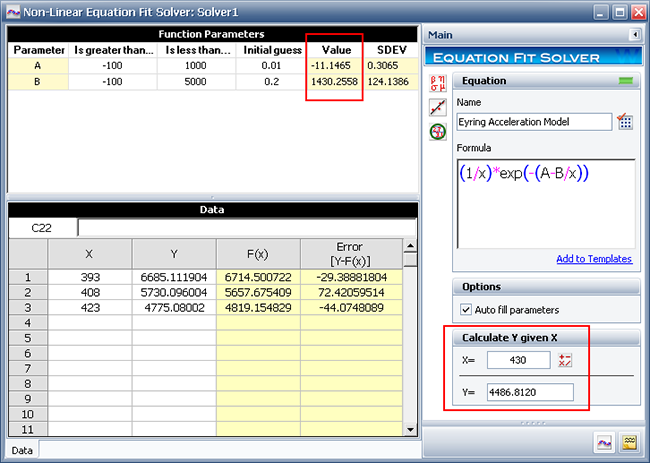The height and width of the screenshot is (463, 650).
Task: Click the chart page icon at bottom right
Action: point(604,441)
